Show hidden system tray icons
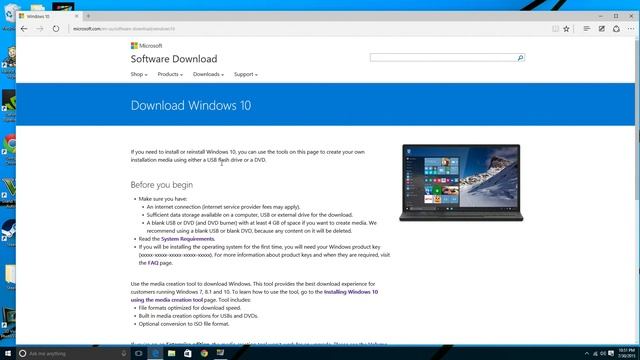 587,353
